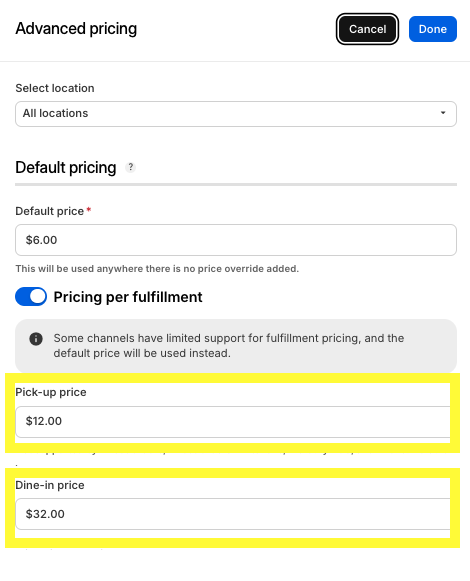Click the helper text about no price override
Screen dimensions: 470x581
[x=157, y=269]
